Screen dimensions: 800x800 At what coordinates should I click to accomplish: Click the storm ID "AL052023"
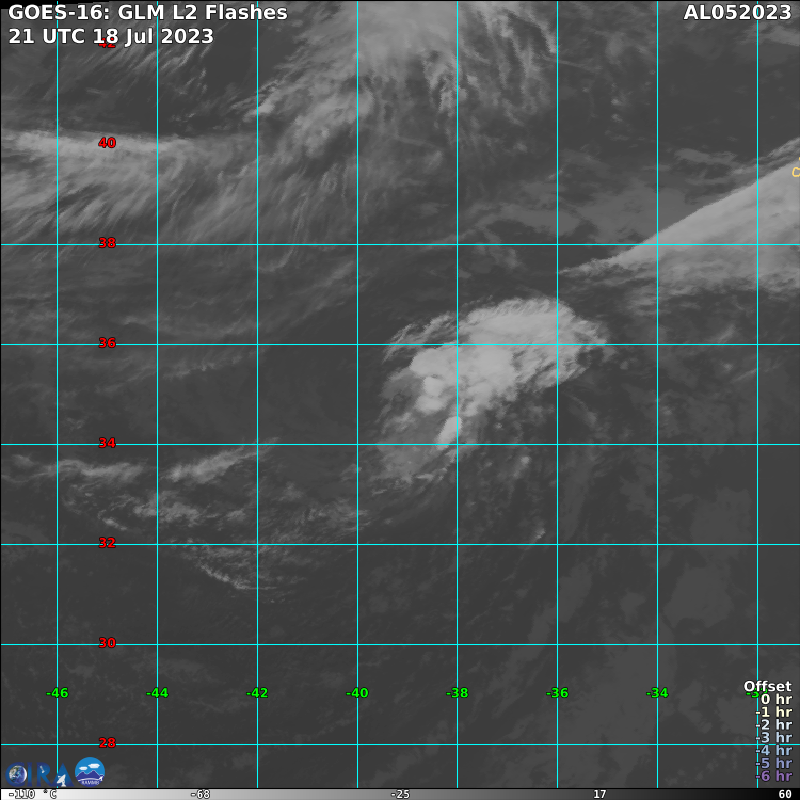point(737,12)
